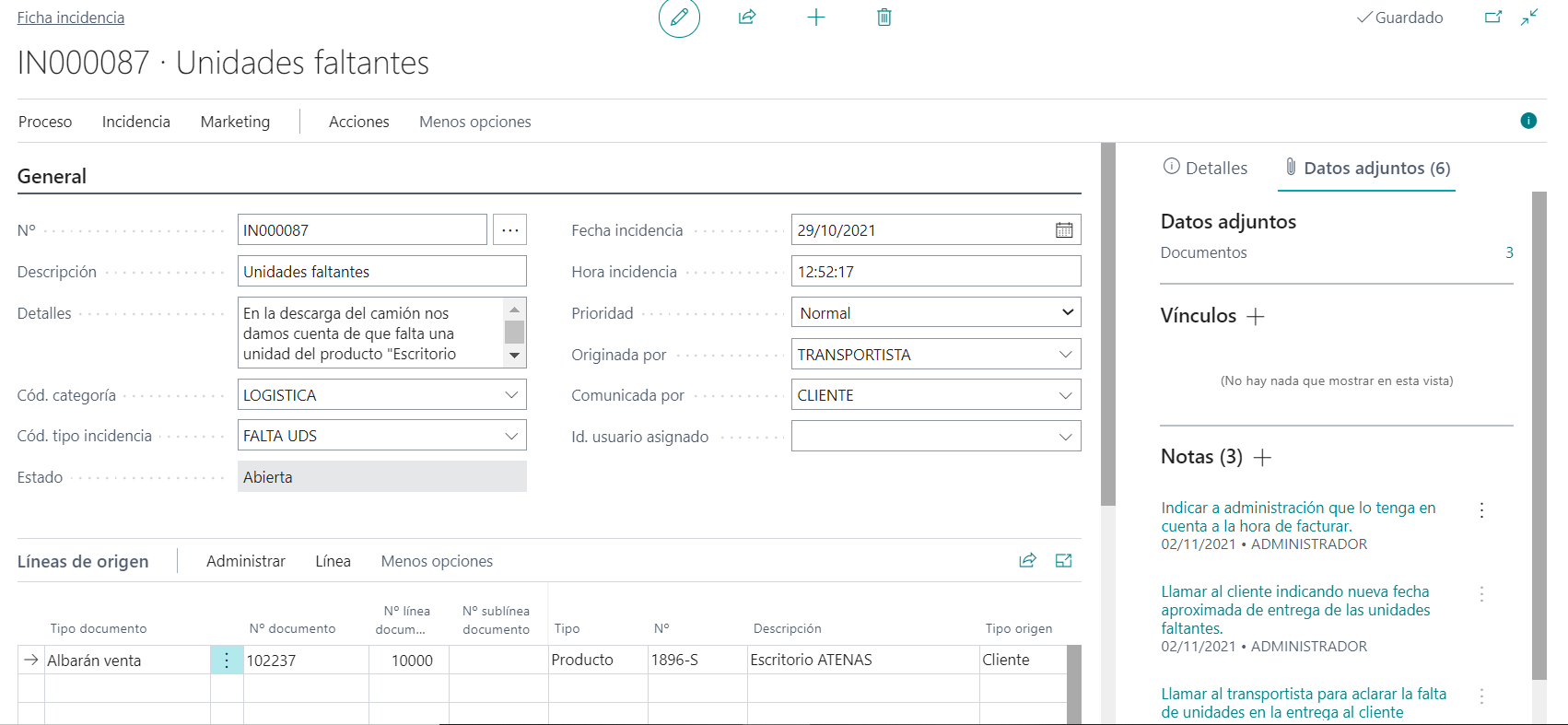Click the plus icon to create new record
This screenshot has width=1568, height=725.
pyautogui.click(x=816, y=18)
